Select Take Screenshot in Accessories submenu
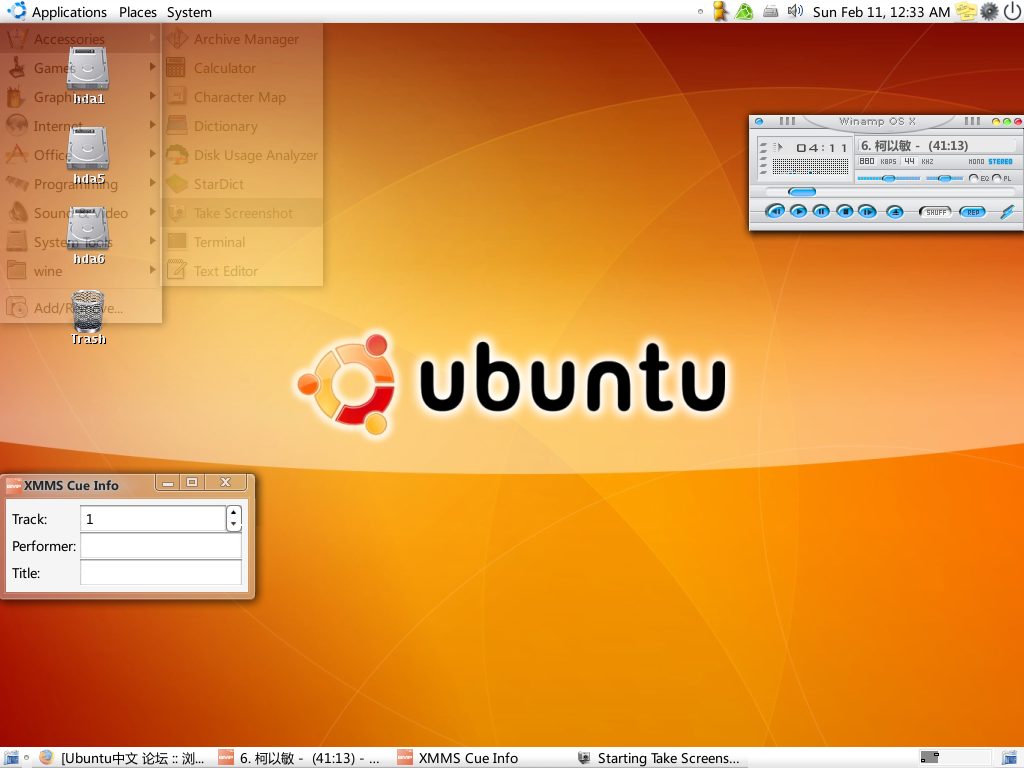This screenshot has height=768, width=1024. tap(242, 213)
